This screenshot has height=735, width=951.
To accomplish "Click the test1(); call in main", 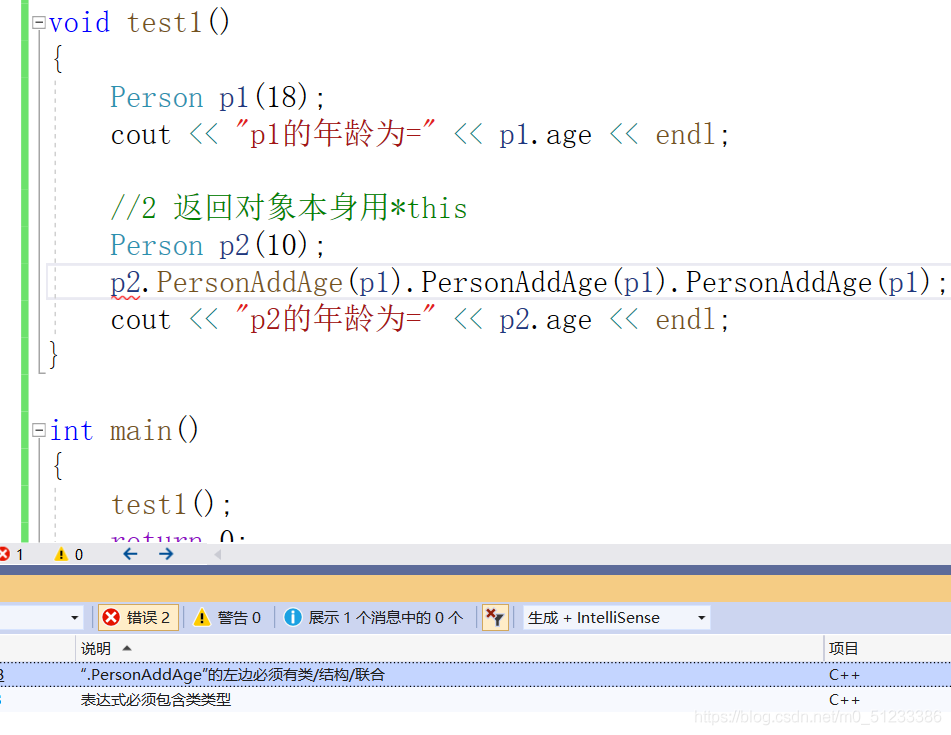I will click(x=171, y=505).
